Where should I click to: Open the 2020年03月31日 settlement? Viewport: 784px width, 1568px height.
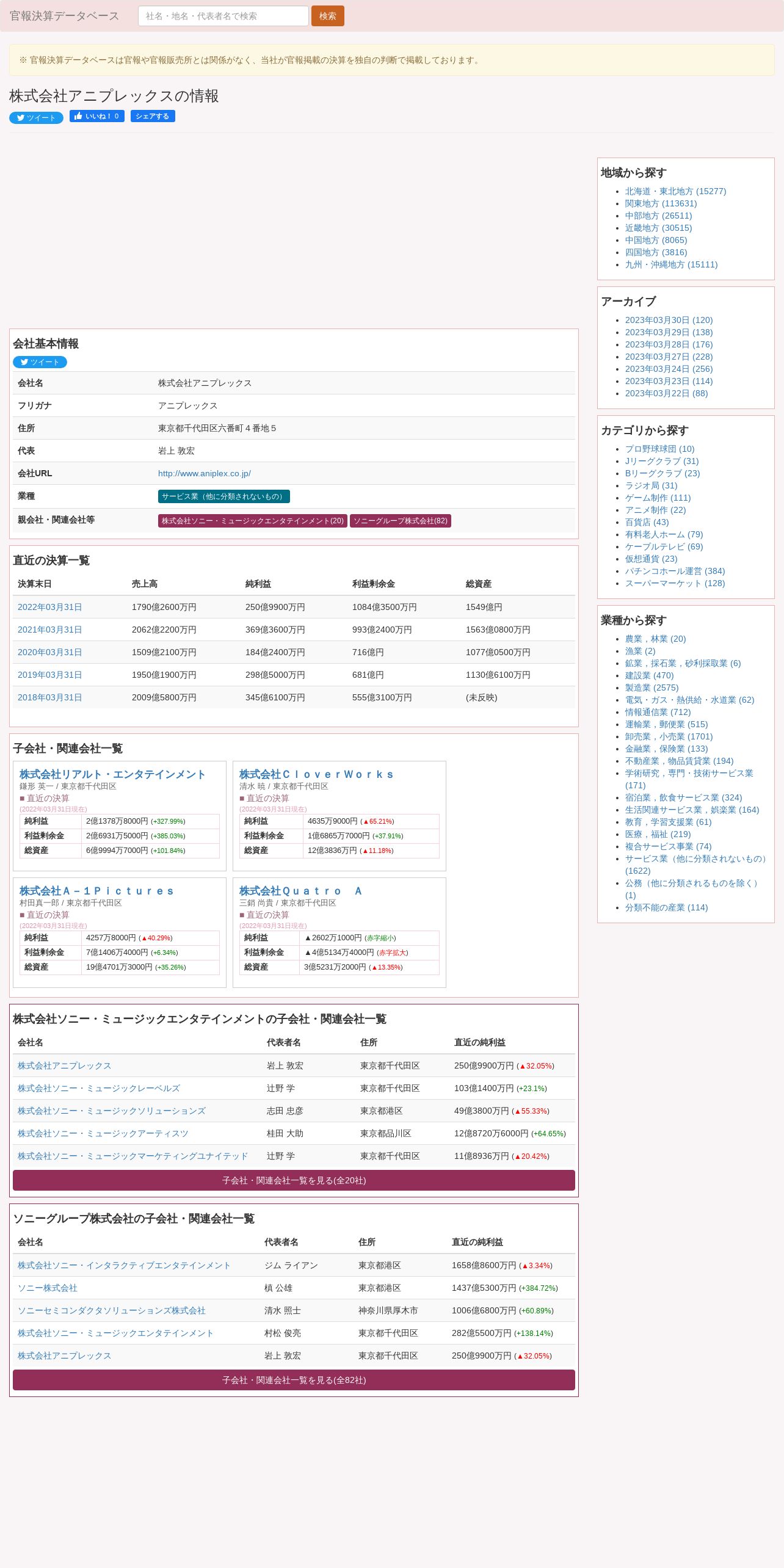[49, 652]
